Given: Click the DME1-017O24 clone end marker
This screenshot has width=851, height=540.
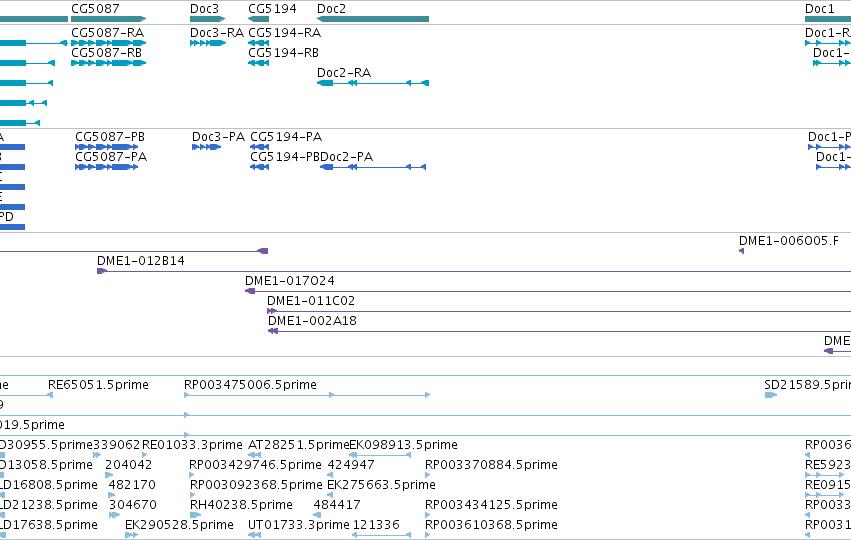Looking at the screenshot, I should click(250, 291).
